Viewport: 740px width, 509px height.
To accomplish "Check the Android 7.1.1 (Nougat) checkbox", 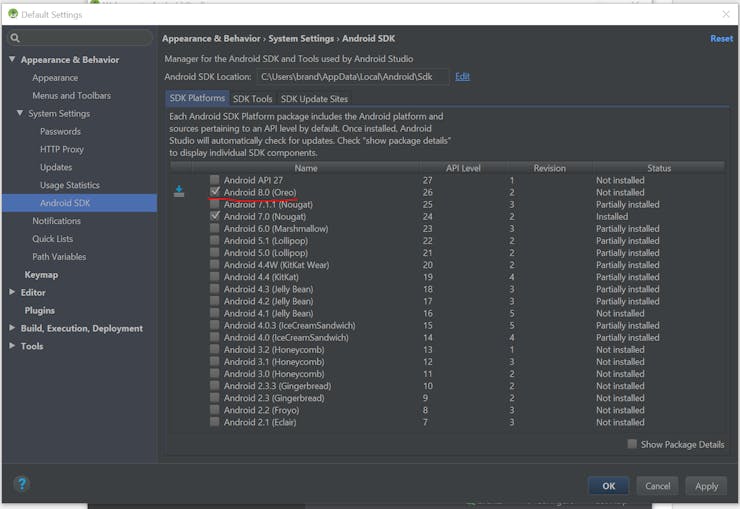I will coord(215,204).
